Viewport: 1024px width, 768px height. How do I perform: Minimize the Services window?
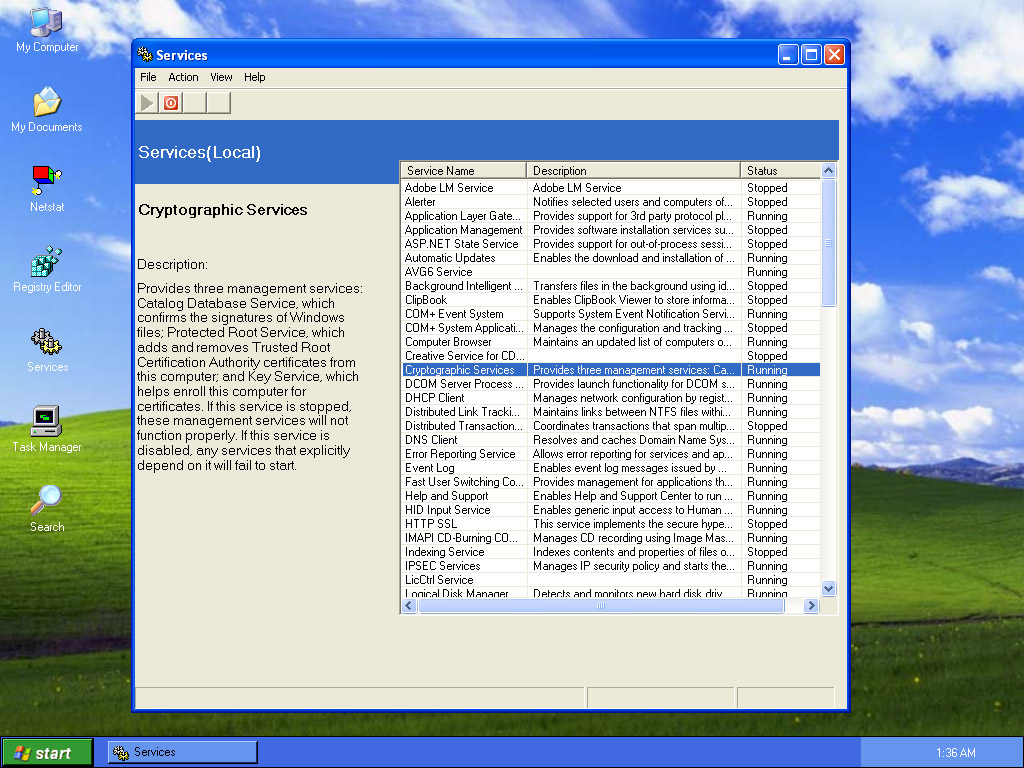point(788,55)
